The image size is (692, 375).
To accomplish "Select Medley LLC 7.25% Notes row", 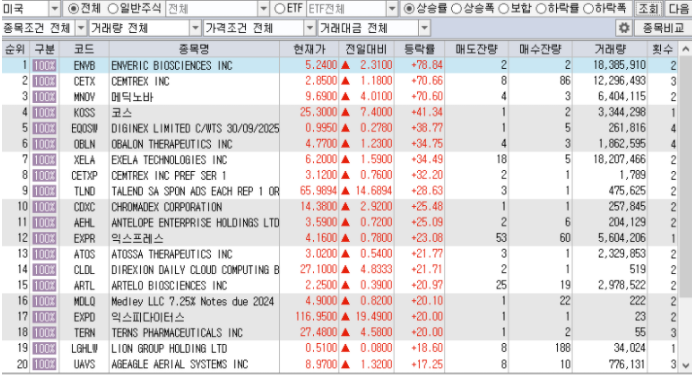I will [339, 301].
